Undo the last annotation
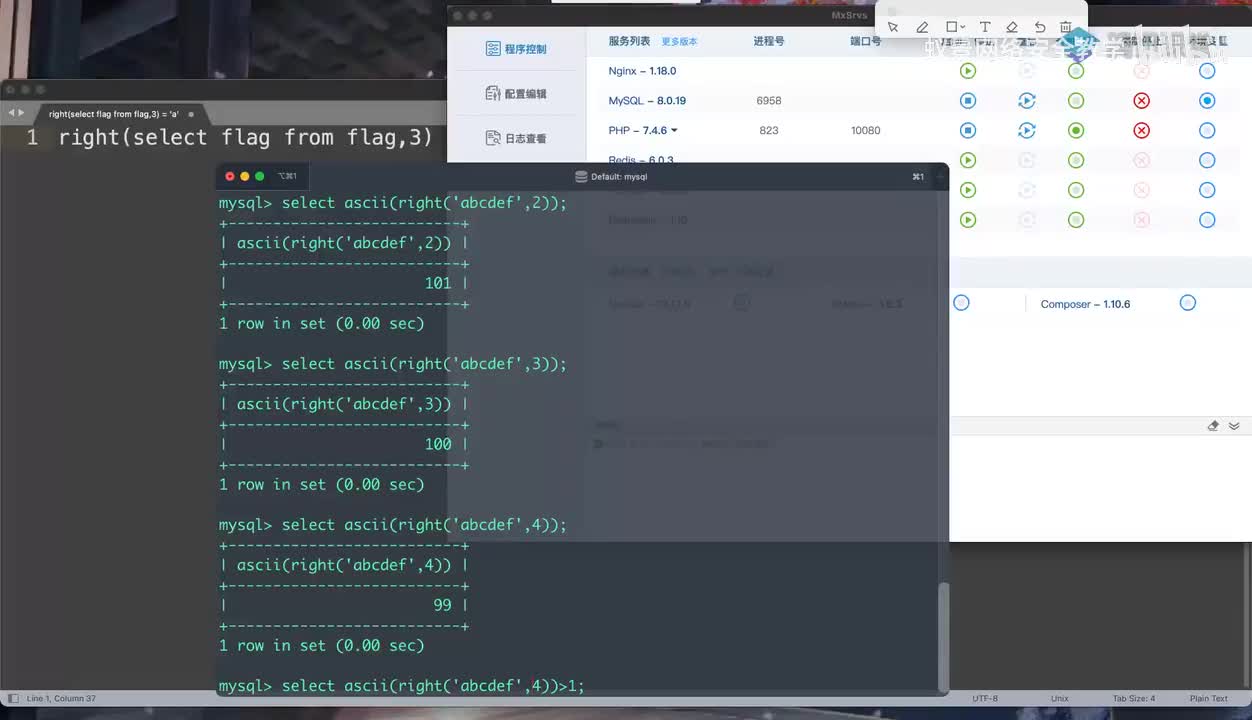Image resolution: width=1252 pixels, height=720 pixels. (x=1040, y=27)
